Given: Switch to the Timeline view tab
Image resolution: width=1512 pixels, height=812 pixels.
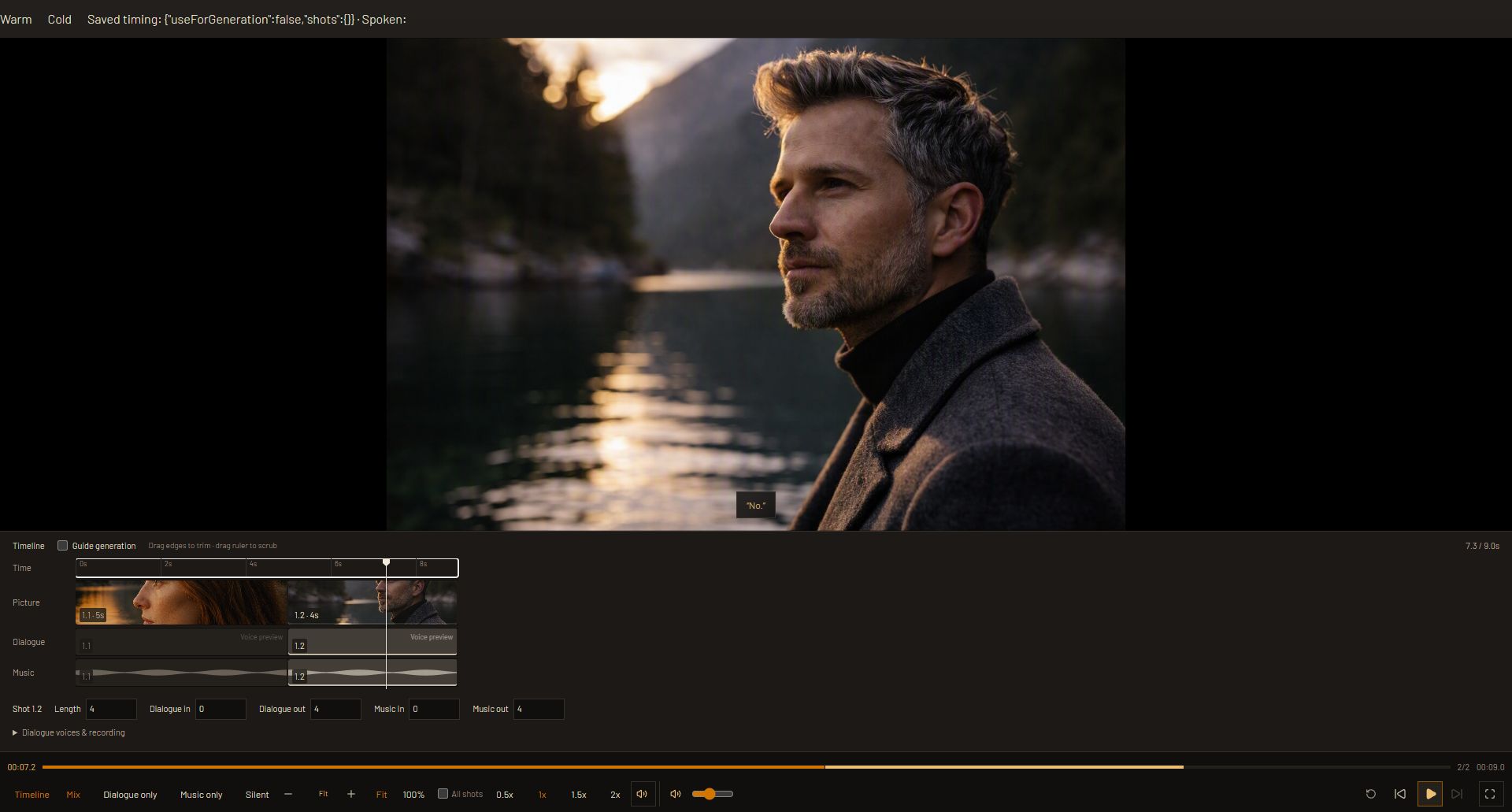Looking at the screenshot, I should click(32, 795).
